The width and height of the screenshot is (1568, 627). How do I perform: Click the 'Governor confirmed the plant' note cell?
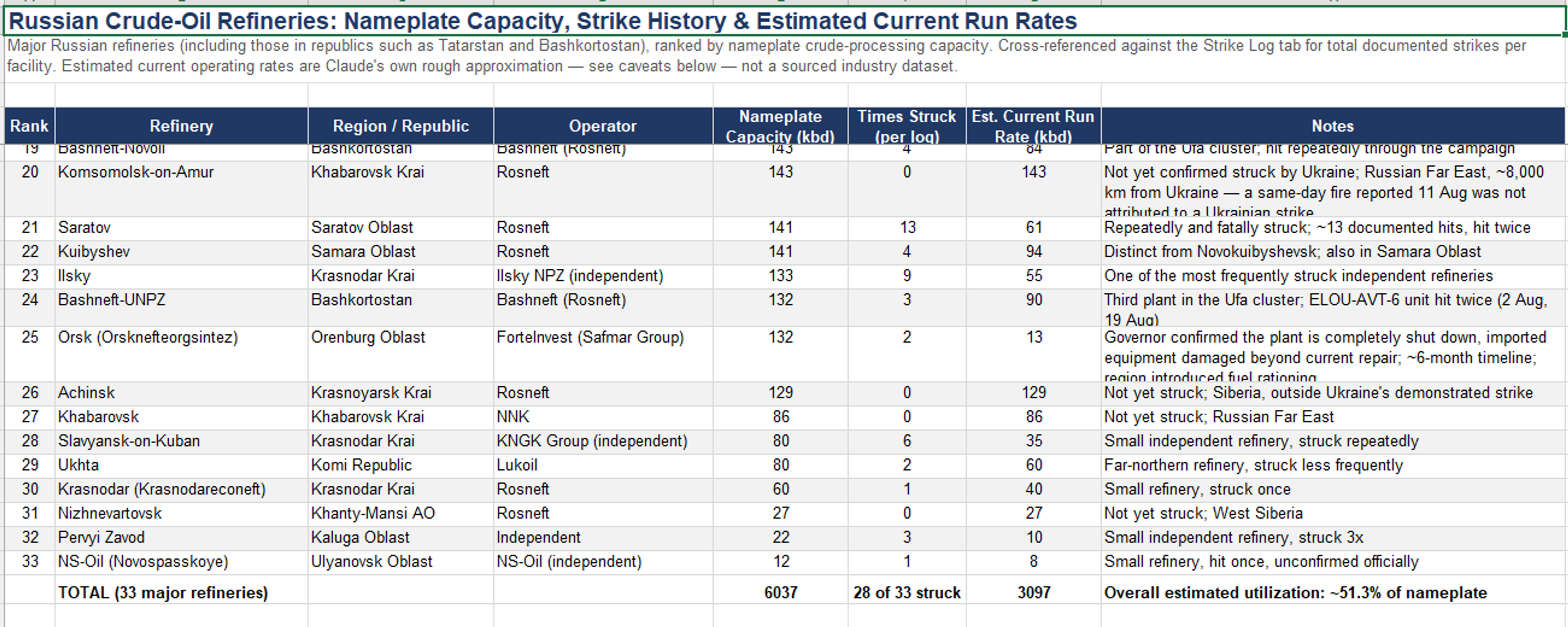(1332, 354)
